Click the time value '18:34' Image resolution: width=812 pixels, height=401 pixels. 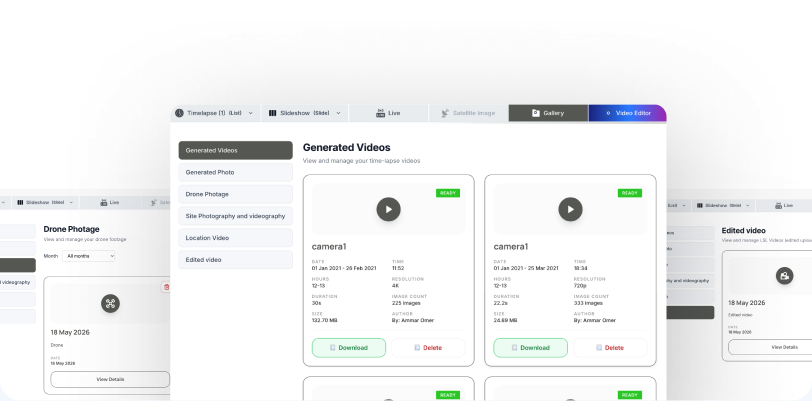(x=580, y=268)
